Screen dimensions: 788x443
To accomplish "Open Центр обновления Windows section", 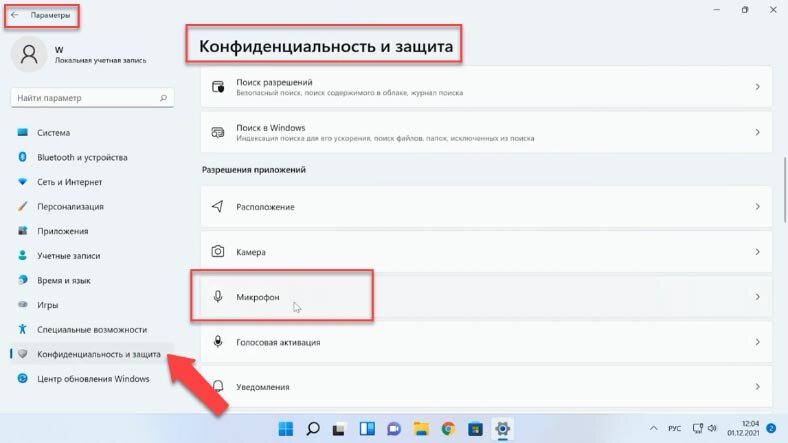I will (x=92, y=379).
